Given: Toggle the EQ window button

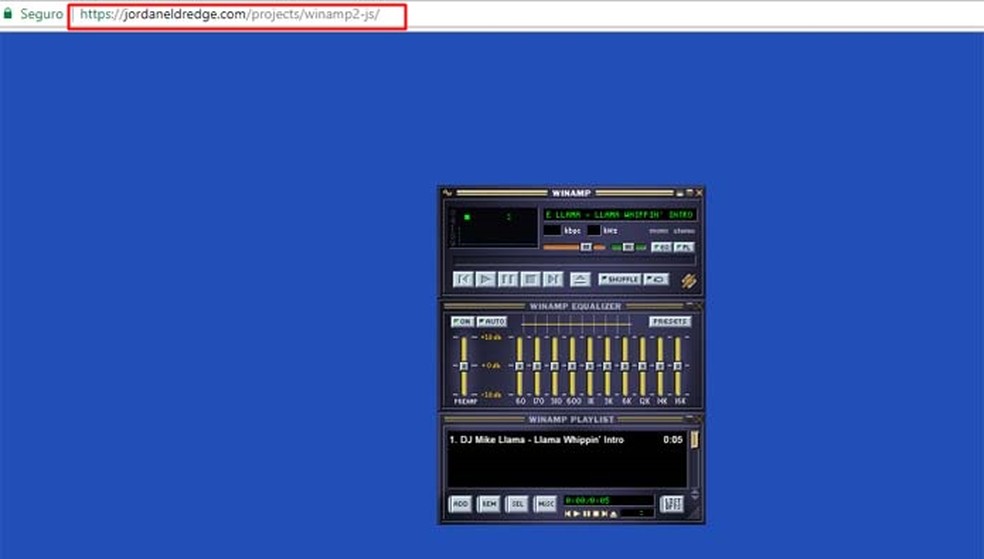Looking at the screenshot, I should 661,247.
